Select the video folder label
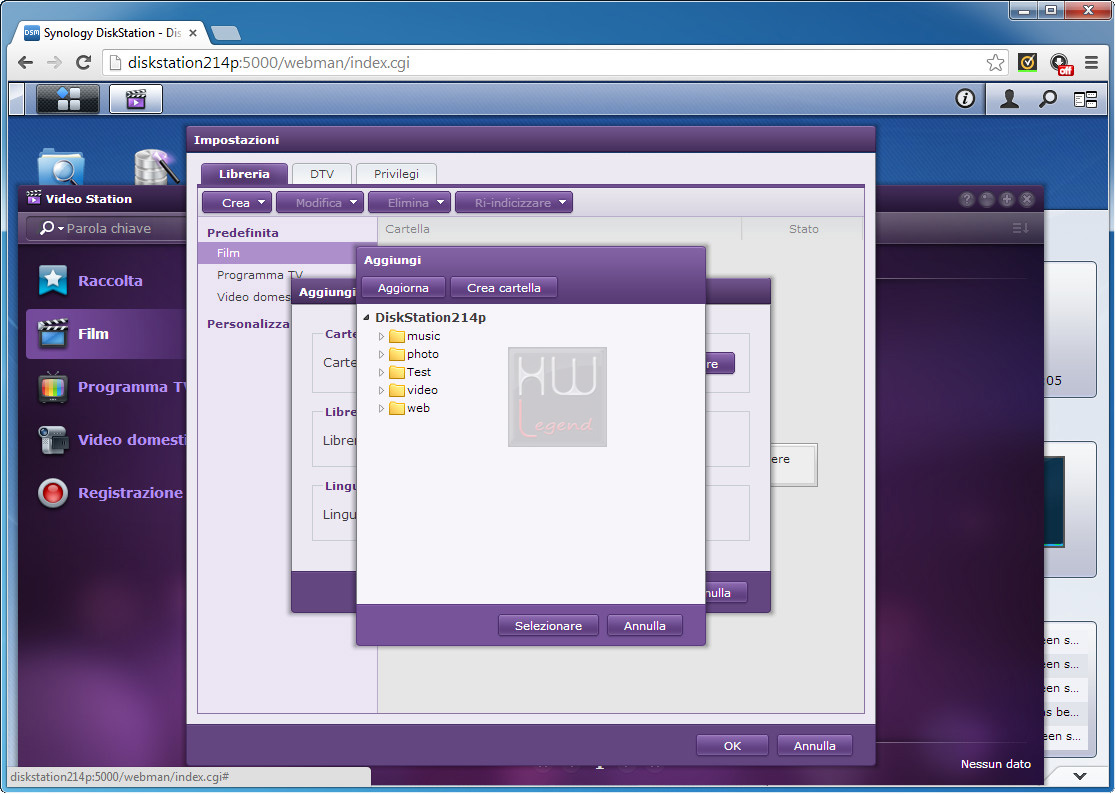The height and width of the screenshot is (794, 1116). tap(422, 390)
